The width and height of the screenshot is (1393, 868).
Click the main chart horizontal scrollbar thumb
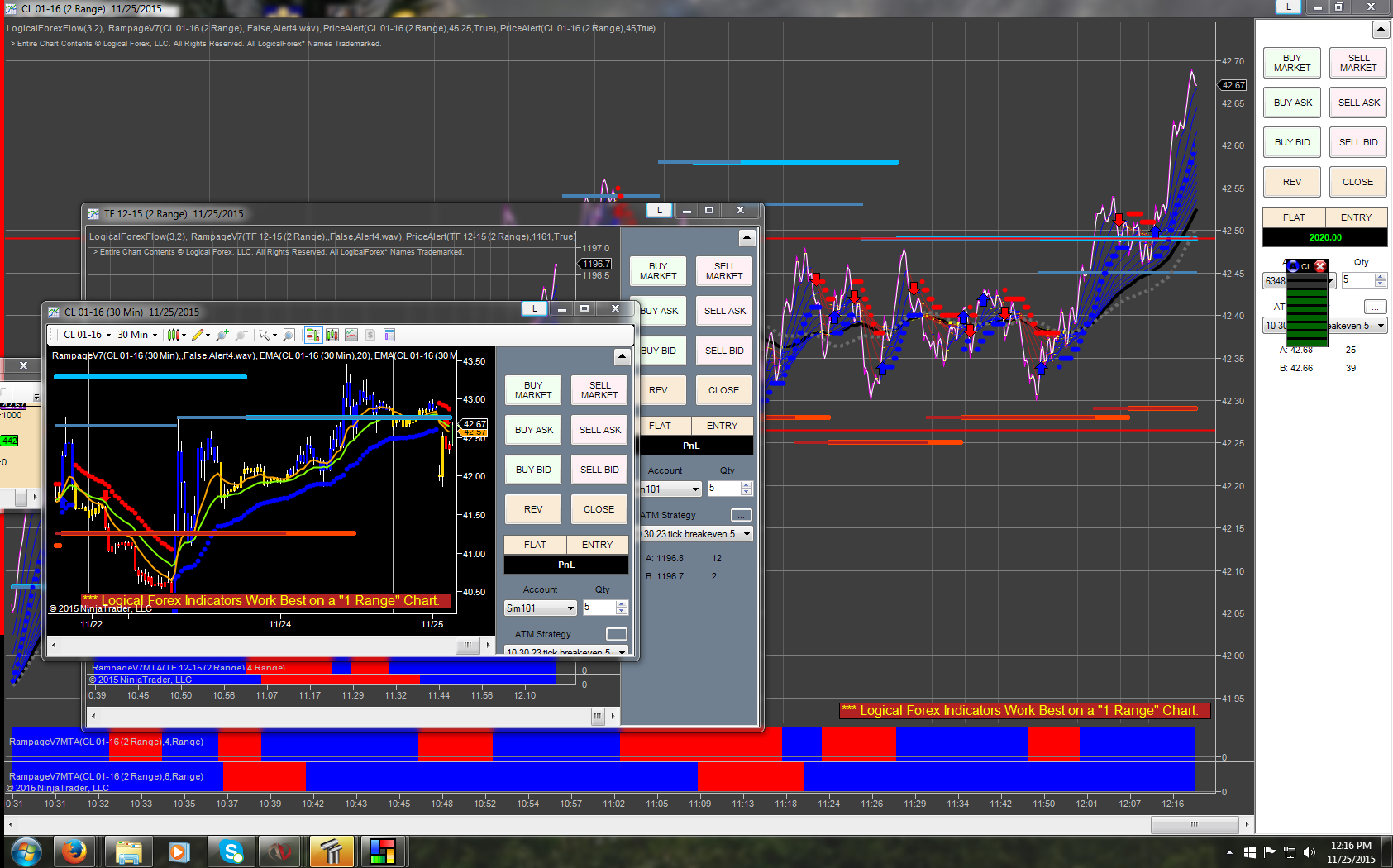pyautogui.click(x=1195, y=824)
